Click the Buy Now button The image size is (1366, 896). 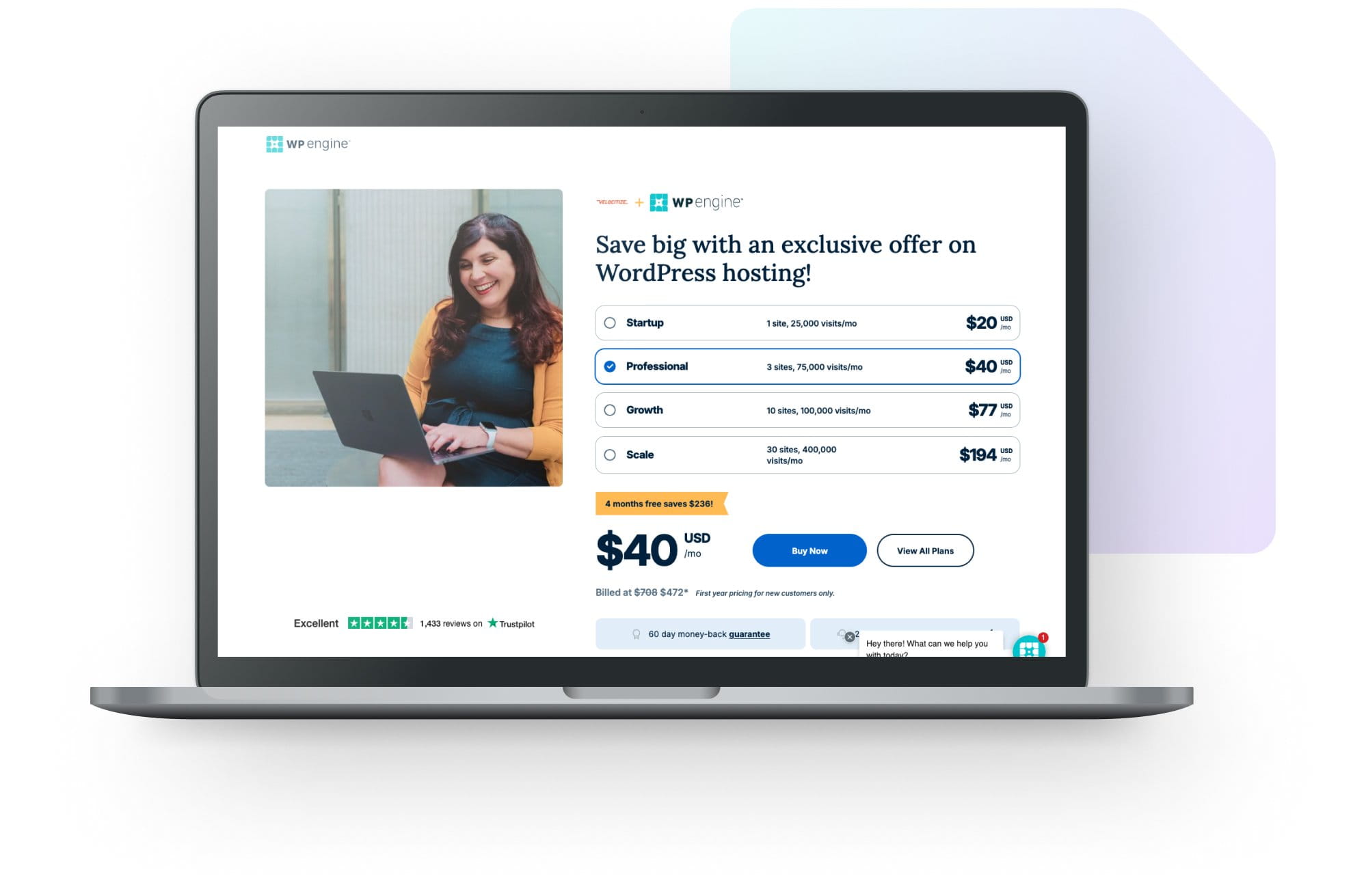coord(808,549)
